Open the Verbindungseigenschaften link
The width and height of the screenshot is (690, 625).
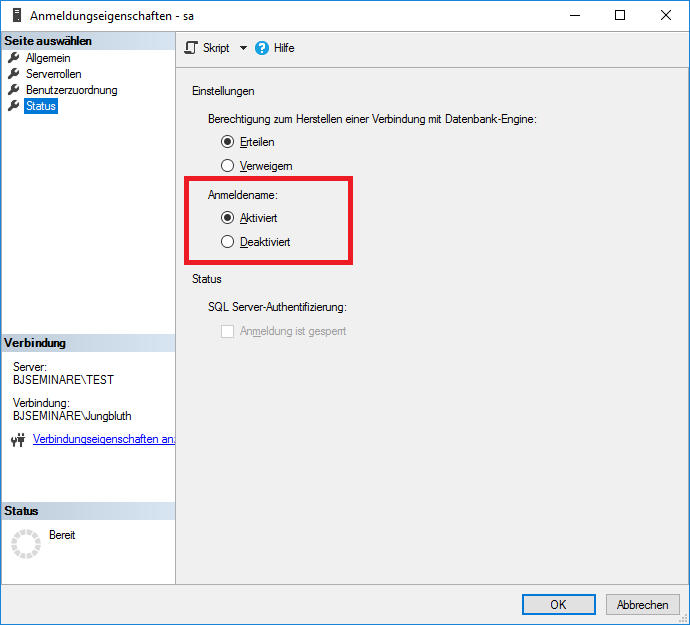tap(104, 439)
